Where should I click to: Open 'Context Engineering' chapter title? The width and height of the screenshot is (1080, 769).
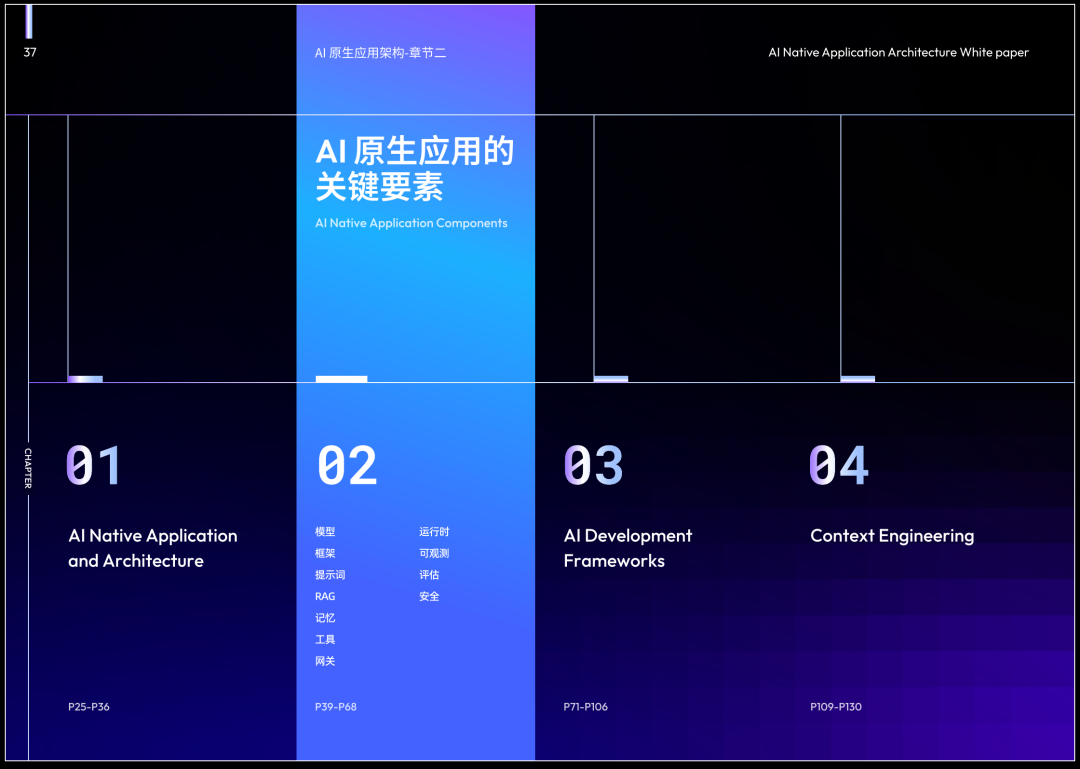(x=892, y=536)
